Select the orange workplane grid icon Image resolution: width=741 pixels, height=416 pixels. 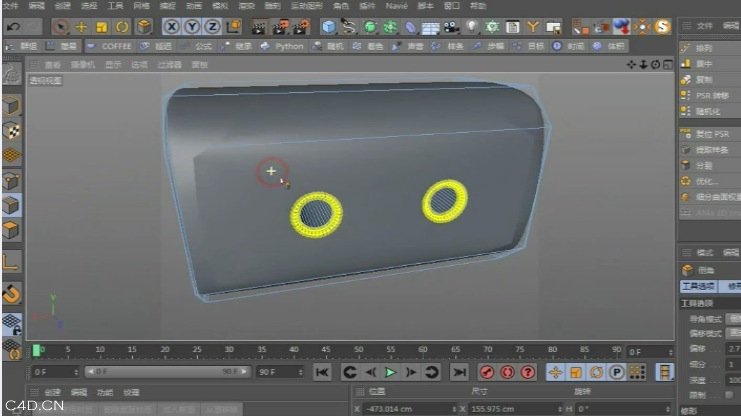click(11, 155)
